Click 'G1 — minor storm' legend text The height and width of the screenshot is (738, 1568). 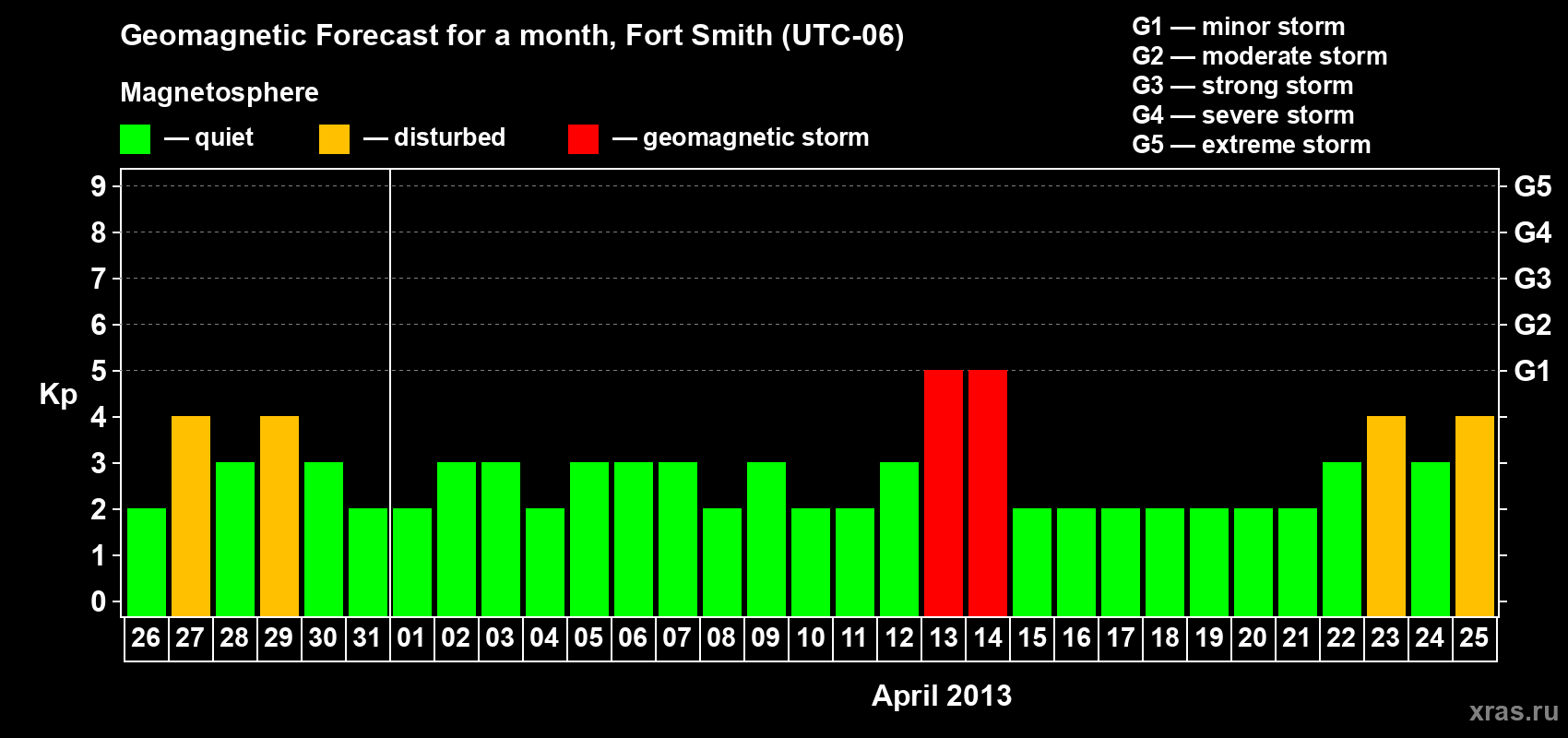coord(1239,27)
